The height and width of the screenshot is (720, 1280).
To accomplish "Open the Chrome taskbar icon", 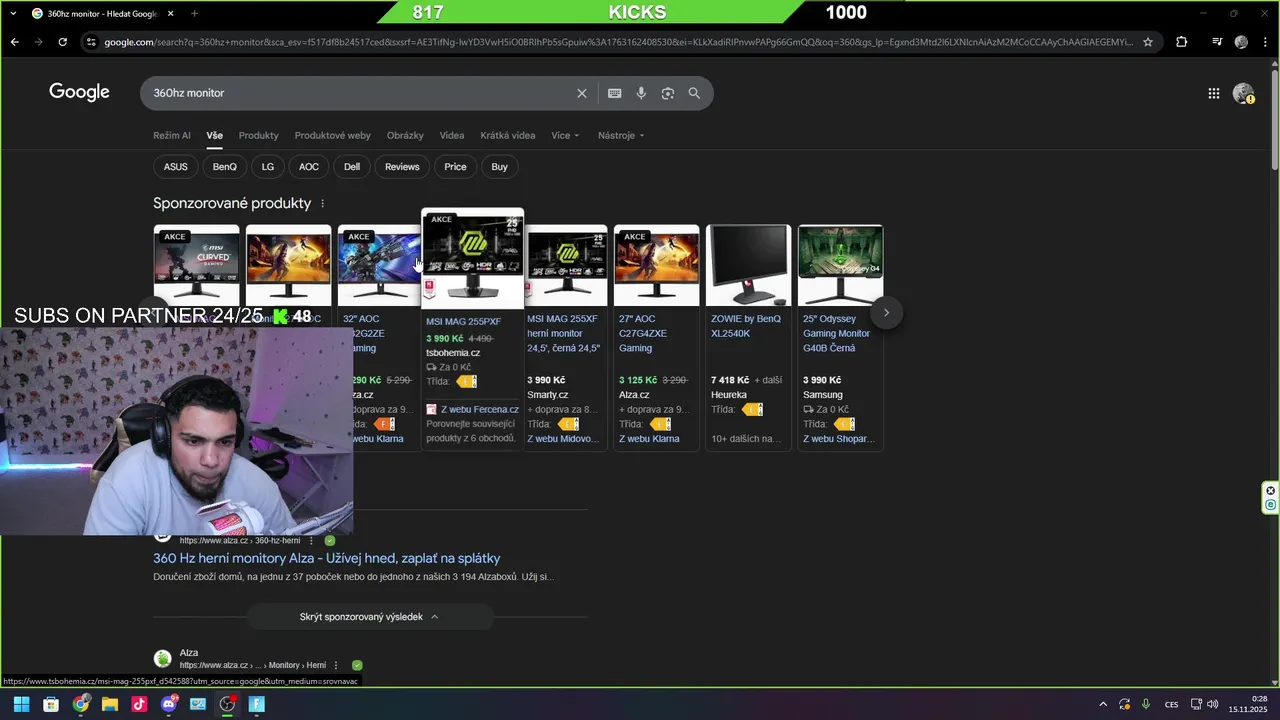I will click(x=81, y=704).
